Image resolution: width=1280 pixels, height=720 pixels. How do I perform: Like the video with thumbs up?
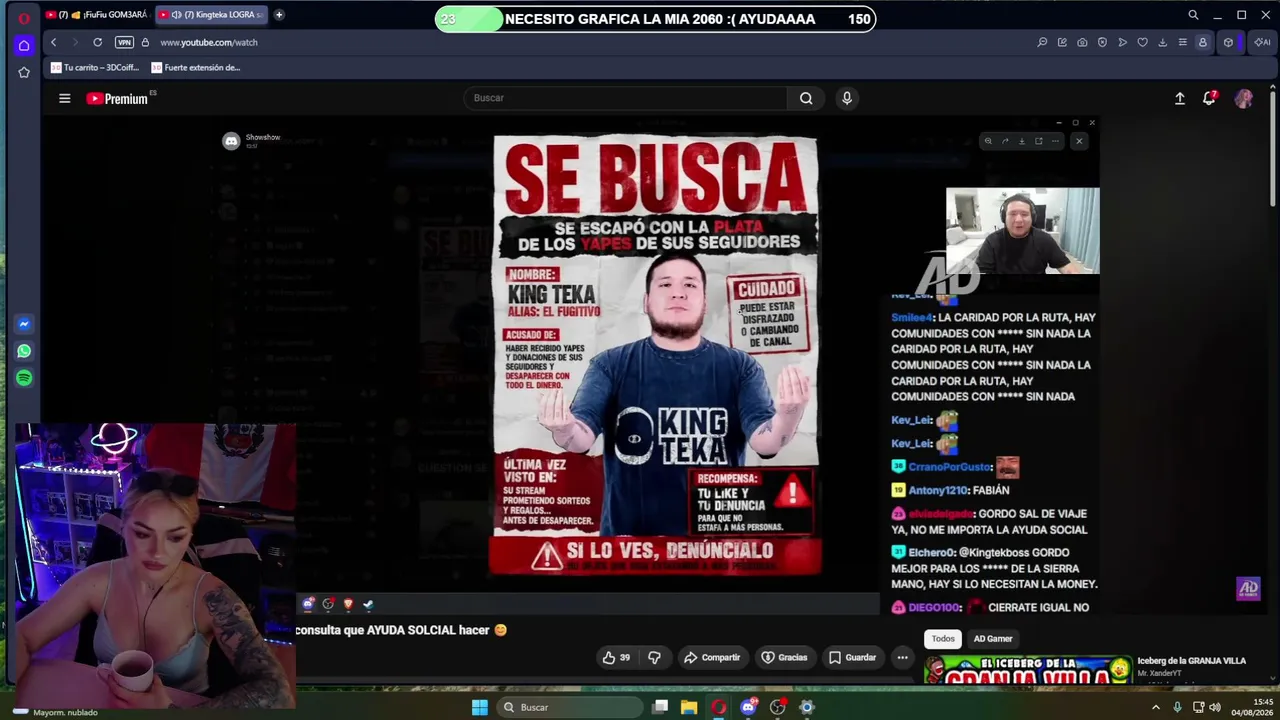617,657
